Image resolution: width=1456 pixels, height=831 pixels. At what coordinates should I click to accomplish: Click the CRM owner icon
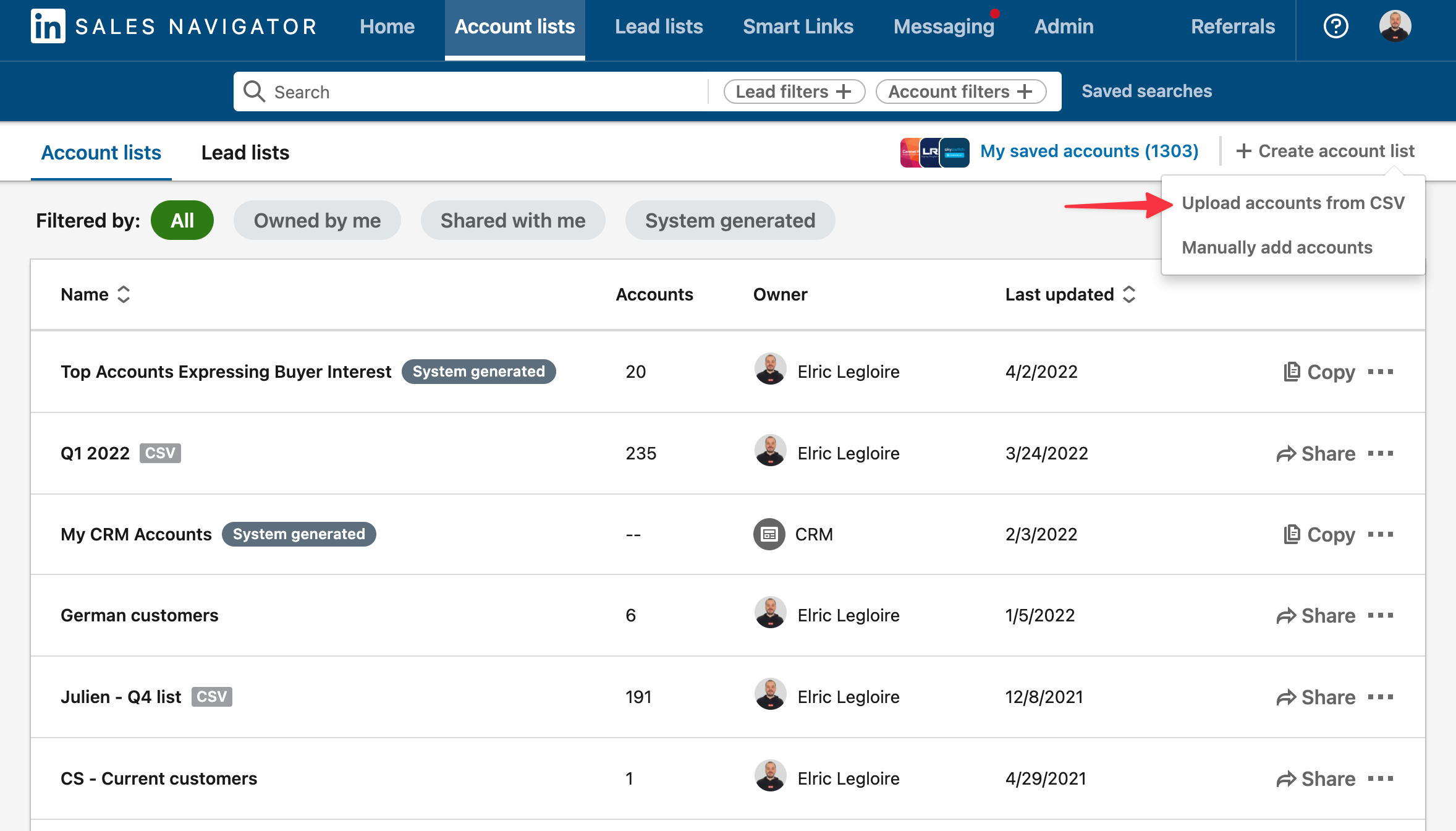(769, 534)
